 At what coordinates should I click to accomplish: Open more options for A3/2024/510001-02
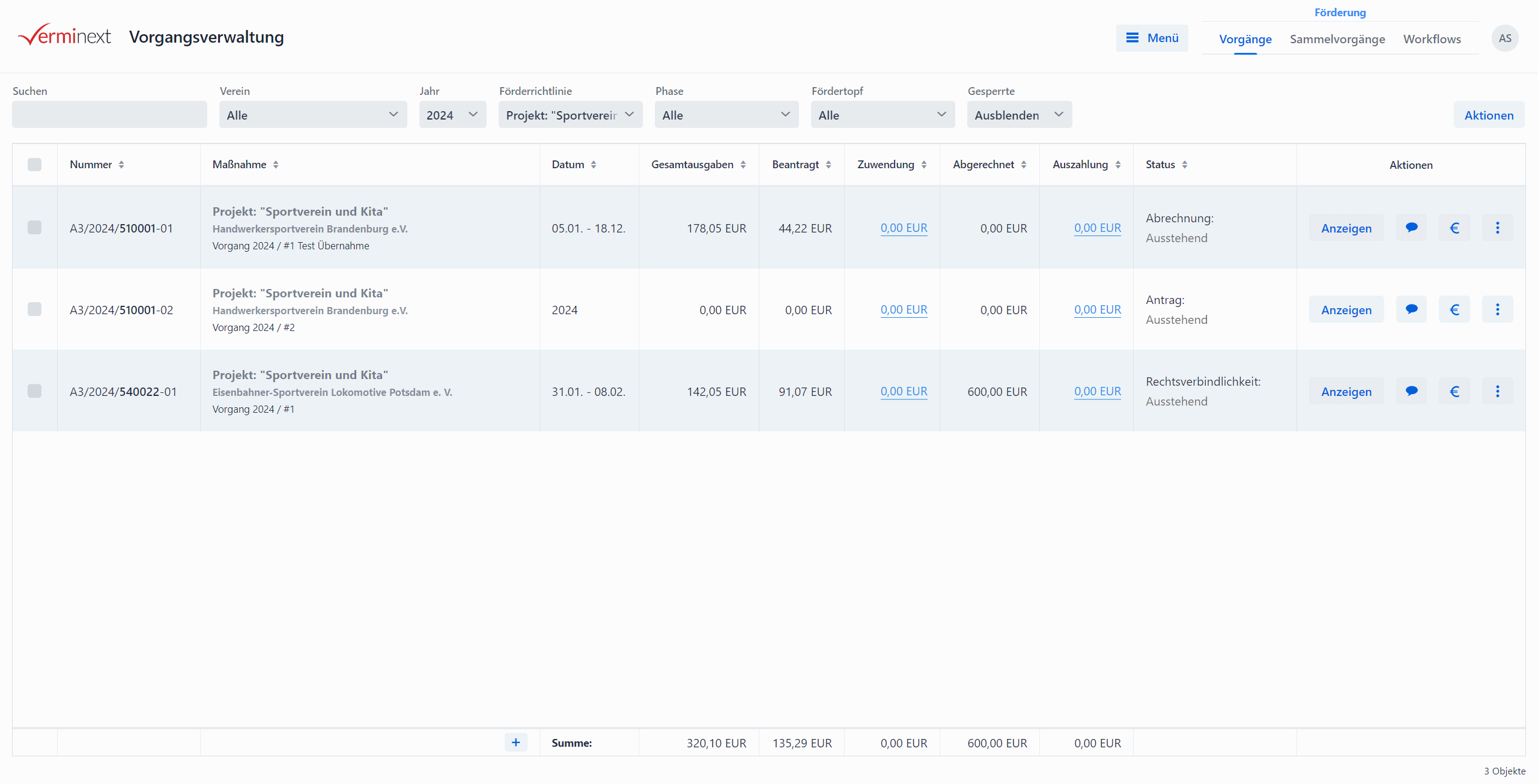(x=1497, y=309)
